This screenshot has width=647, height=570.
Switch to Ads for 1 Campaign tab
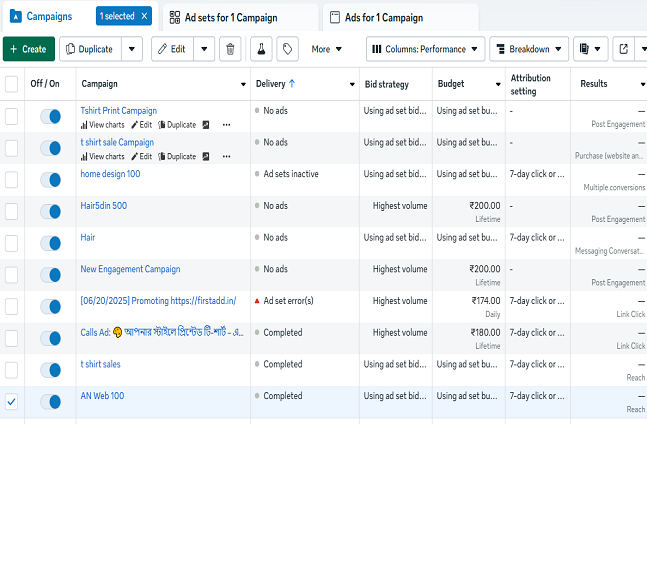(385, 17)
